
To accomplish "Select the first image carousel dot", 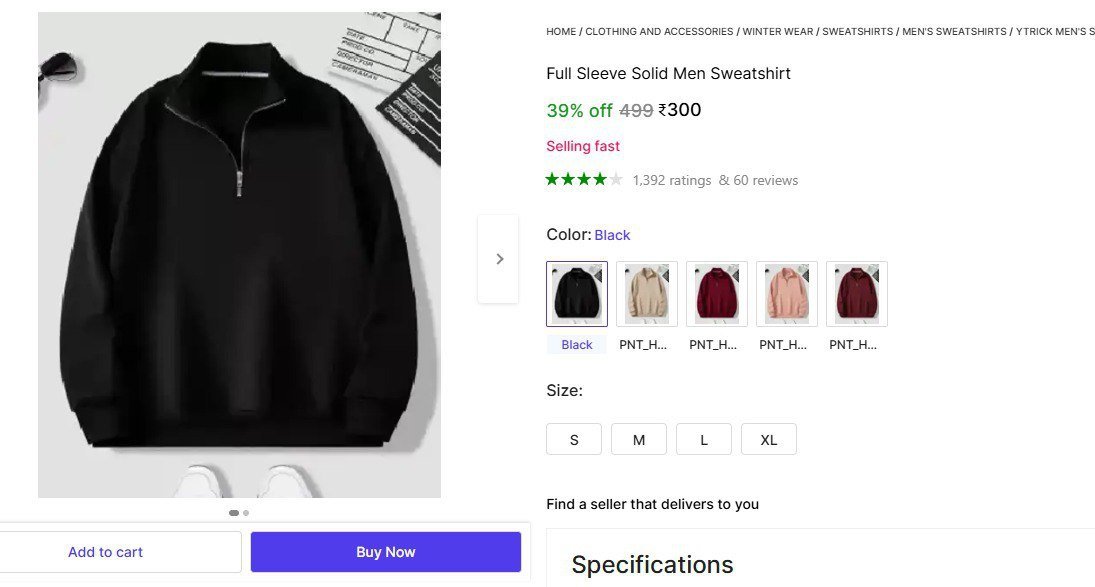I will coord(234,513).
